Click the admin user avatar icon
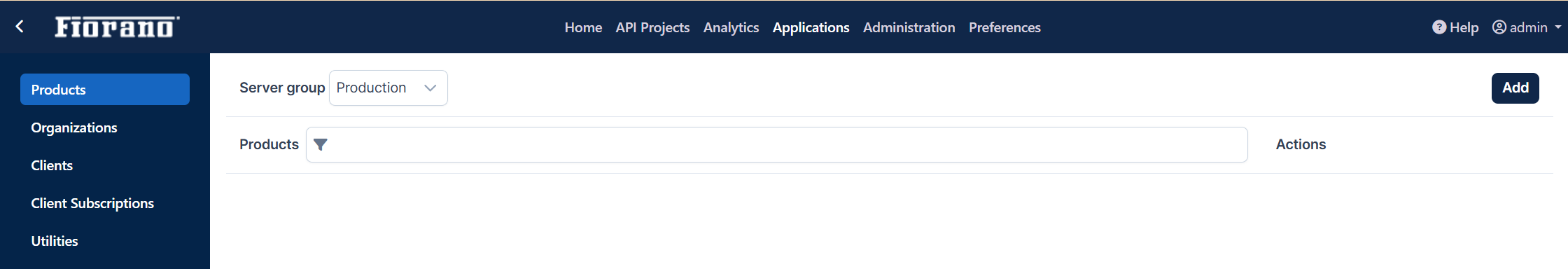1568x269 pixels. [x=1499, y=27]
